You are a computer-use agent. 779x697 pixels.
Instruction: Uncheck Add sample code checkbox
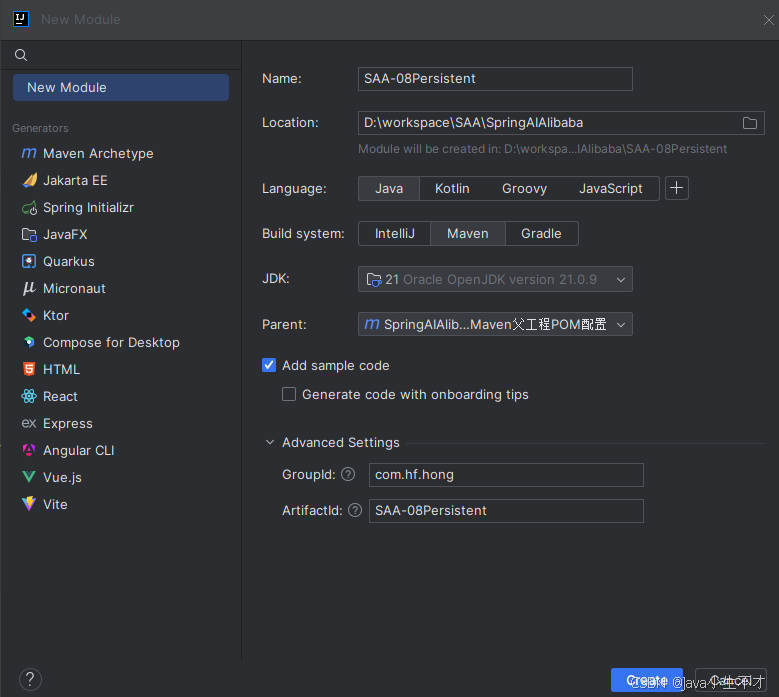click(269, 365)
